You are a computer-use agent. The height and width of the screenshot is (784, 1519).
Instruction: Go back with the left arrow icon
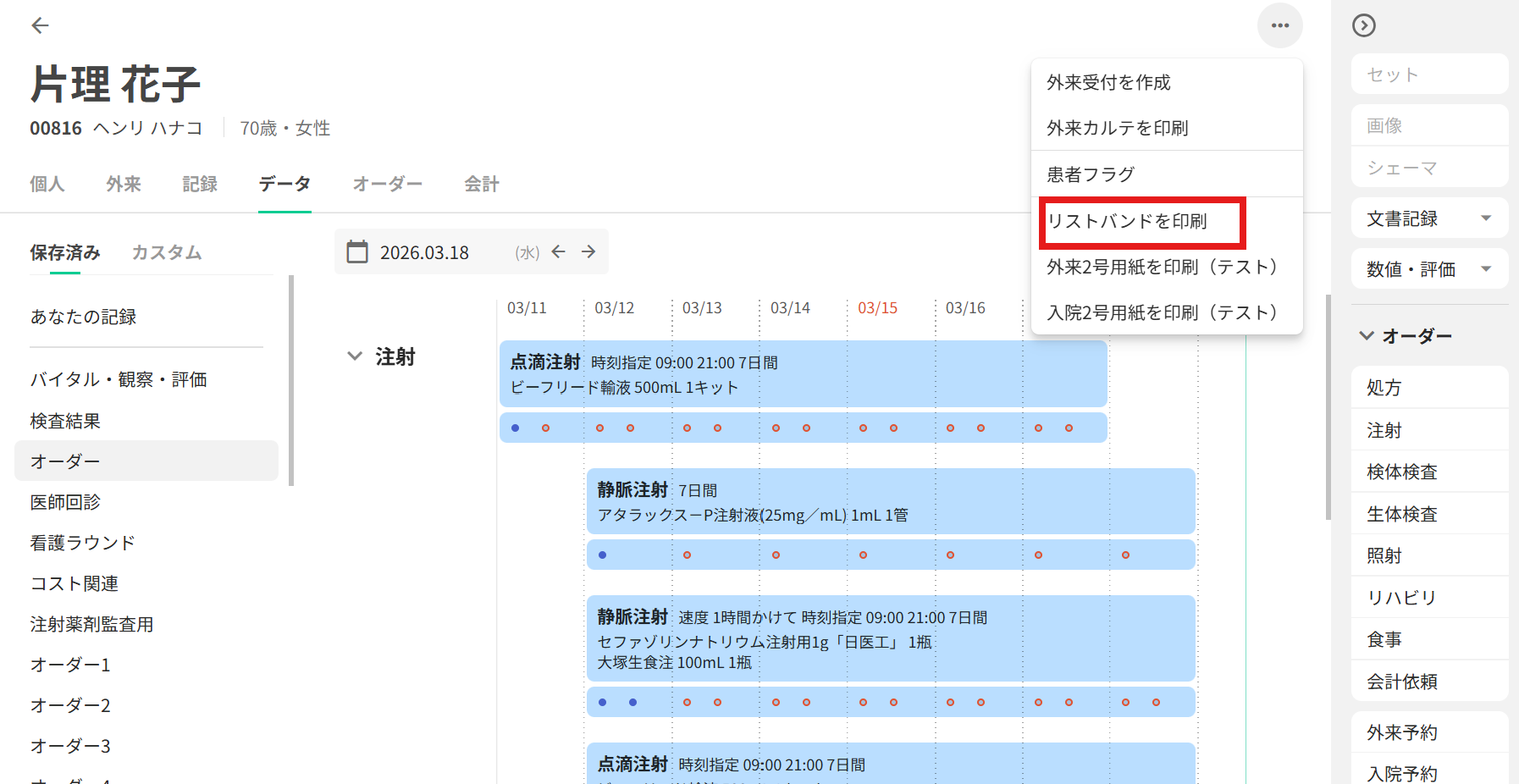[40, 25]
